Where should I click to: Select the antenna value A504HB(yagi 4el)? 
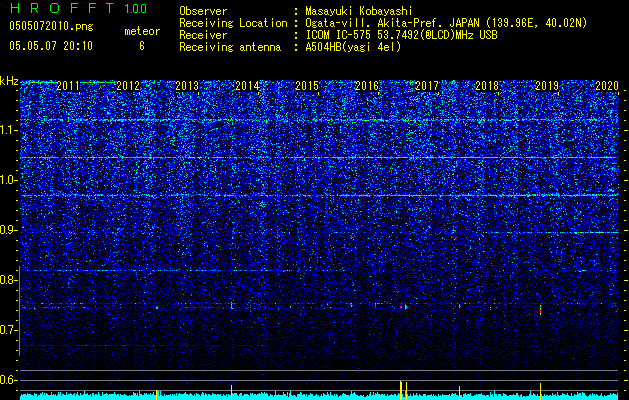click(353, 47)
